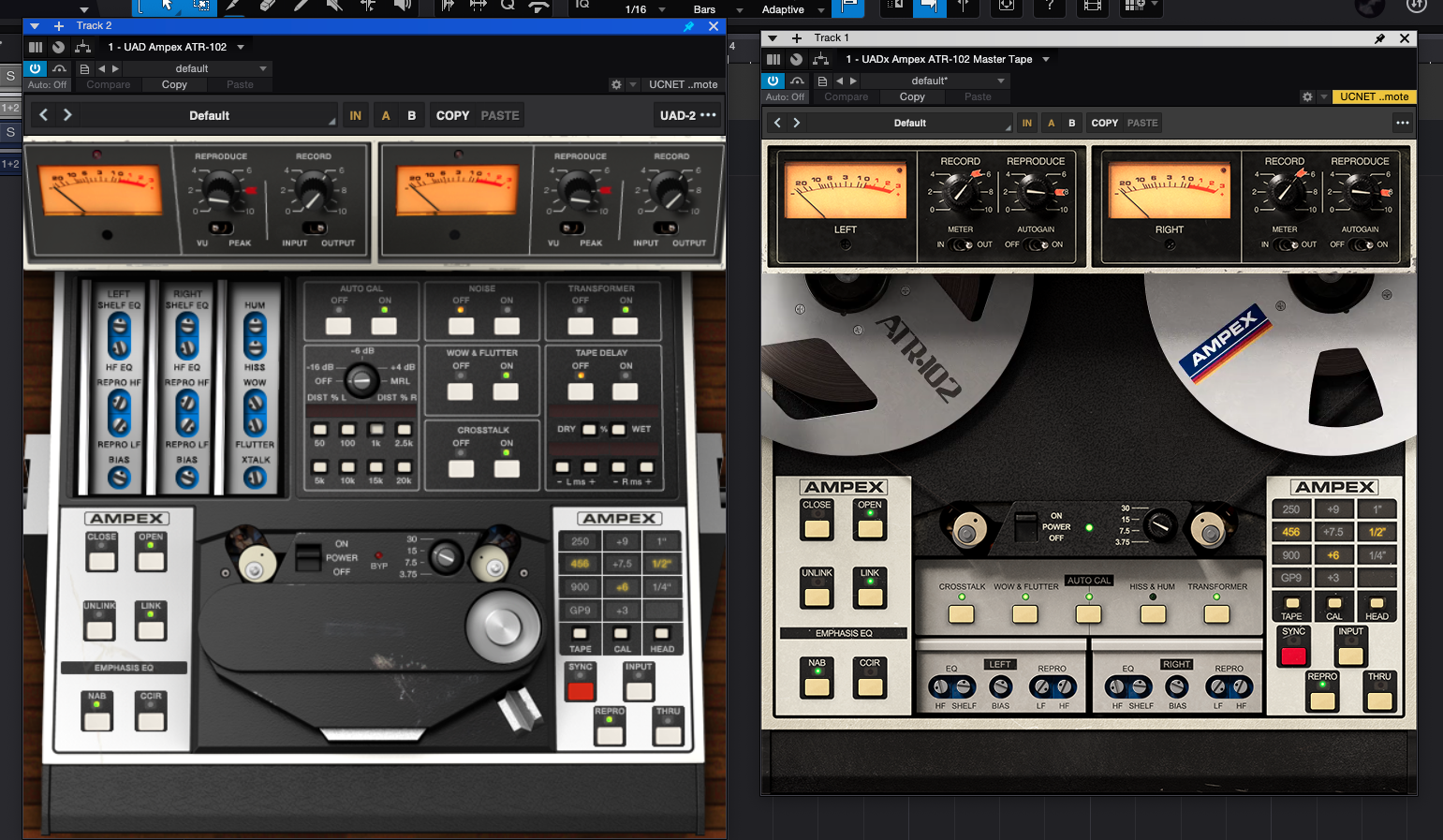Open UAD-2 options ellipsis menu
Viewport: 1443px width, 840px height.
click(x=709, y=115)
